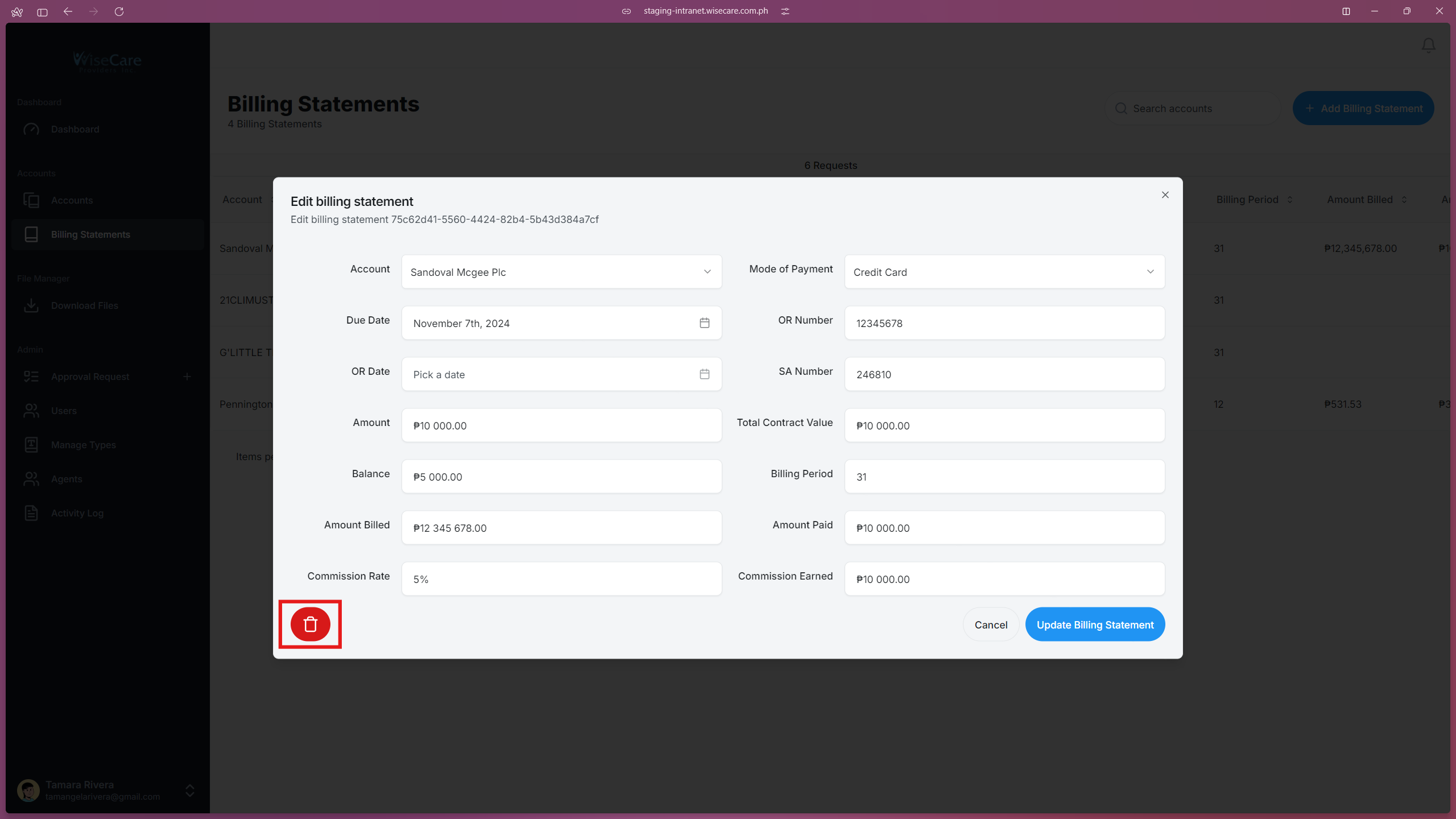Click the red trash delete icon
The image size is (1456, 819).
(310, 624)
